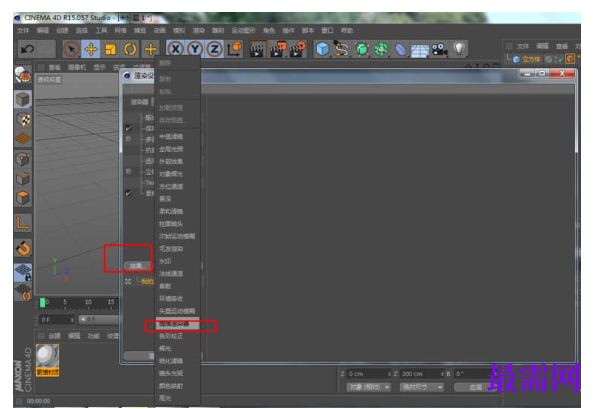This screenshot has height=409, width=599.
Task: Toggle the Z axis lock
Action: [215, 49]
